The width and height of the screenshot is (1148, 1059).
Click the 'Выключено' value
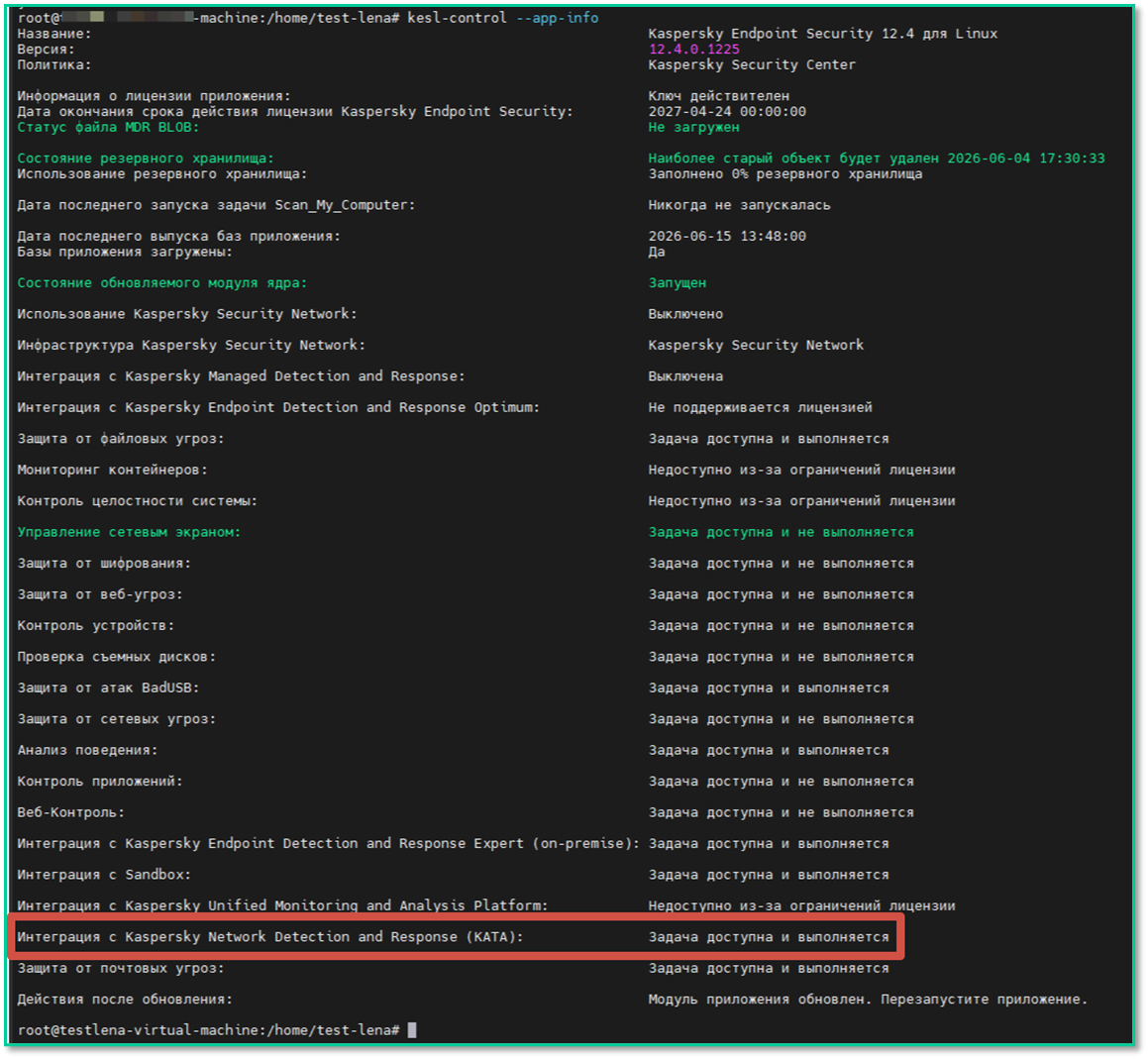click(x=685, y=313)
